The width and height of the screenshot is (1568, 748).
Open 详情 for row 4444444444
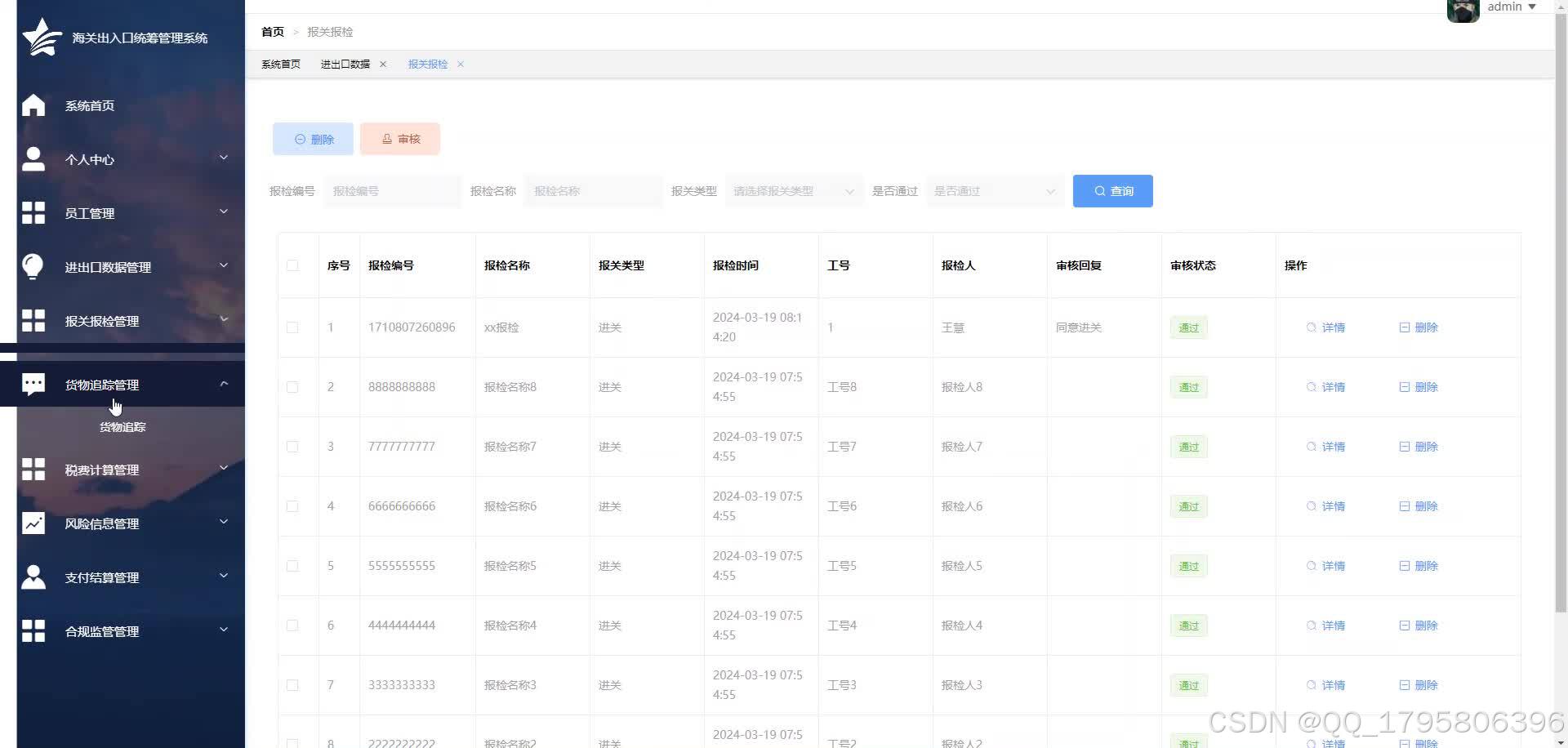[x=1325, y=626]
